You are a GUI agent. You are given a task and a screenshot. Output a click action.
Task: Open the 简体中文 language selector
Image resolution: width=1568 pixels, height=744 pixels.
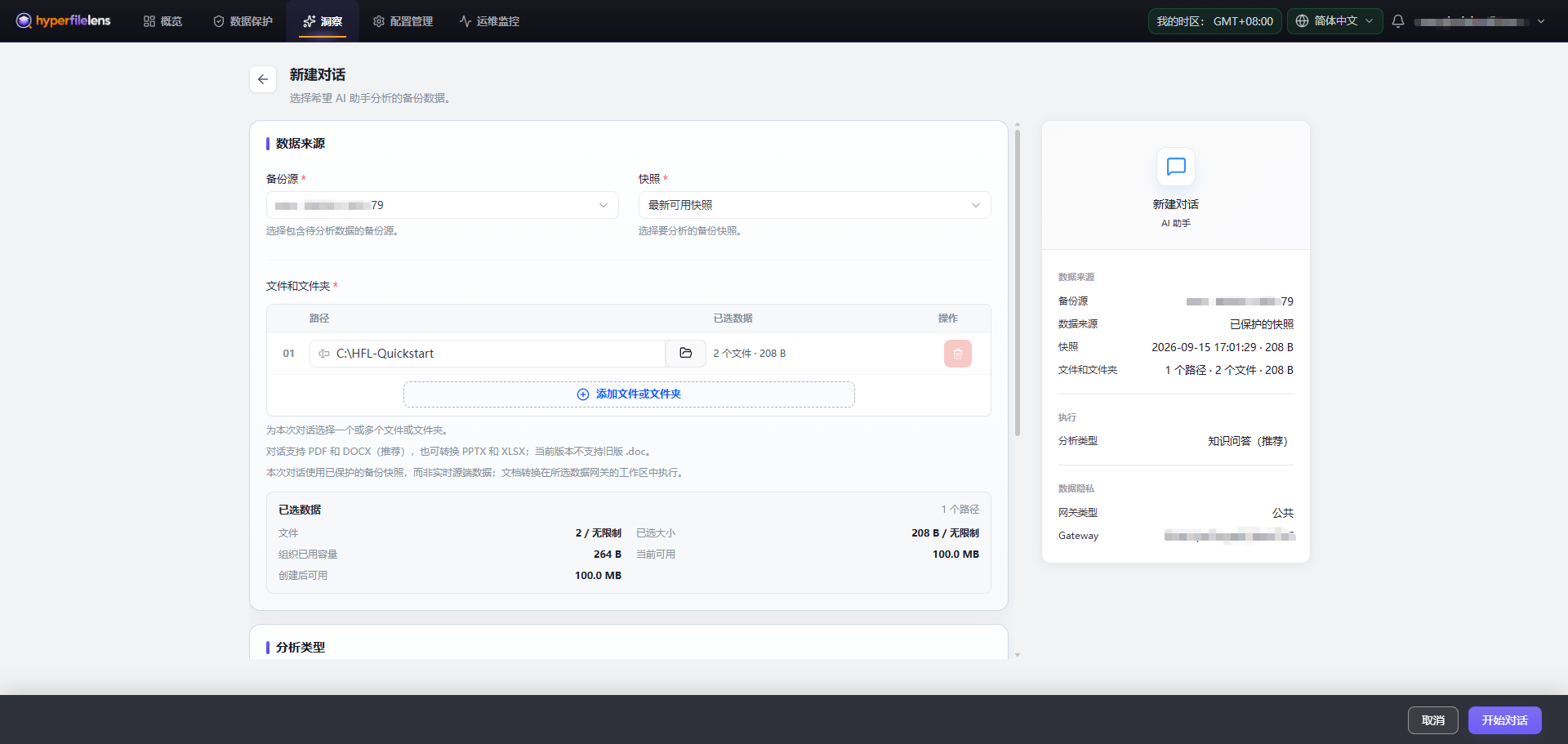(x=1335, y=21)
